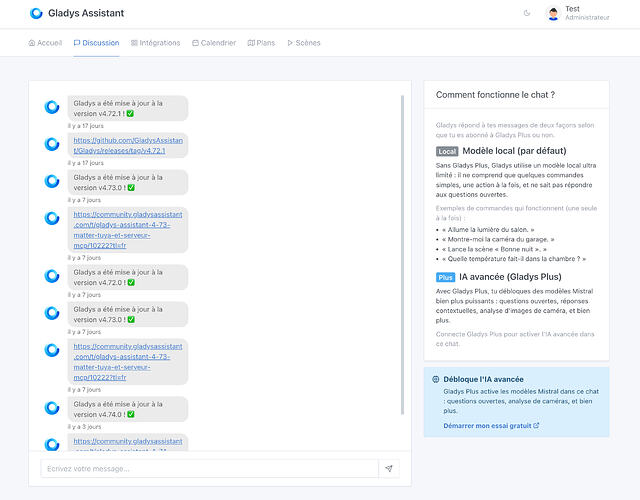Click "Comment fonctionne le chat ?" heading

coord(495,95)
